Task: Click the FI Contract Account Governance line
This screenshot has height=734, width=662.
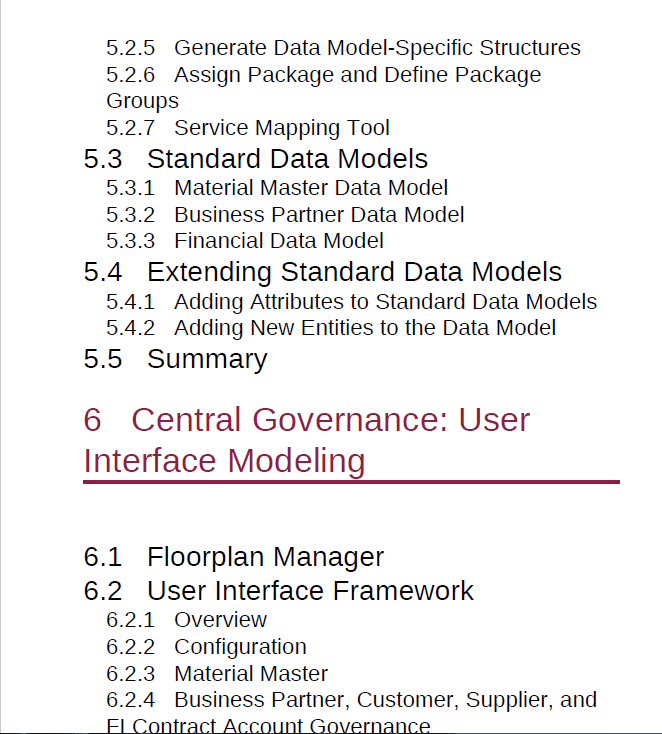Action: (x=268, y=725)
